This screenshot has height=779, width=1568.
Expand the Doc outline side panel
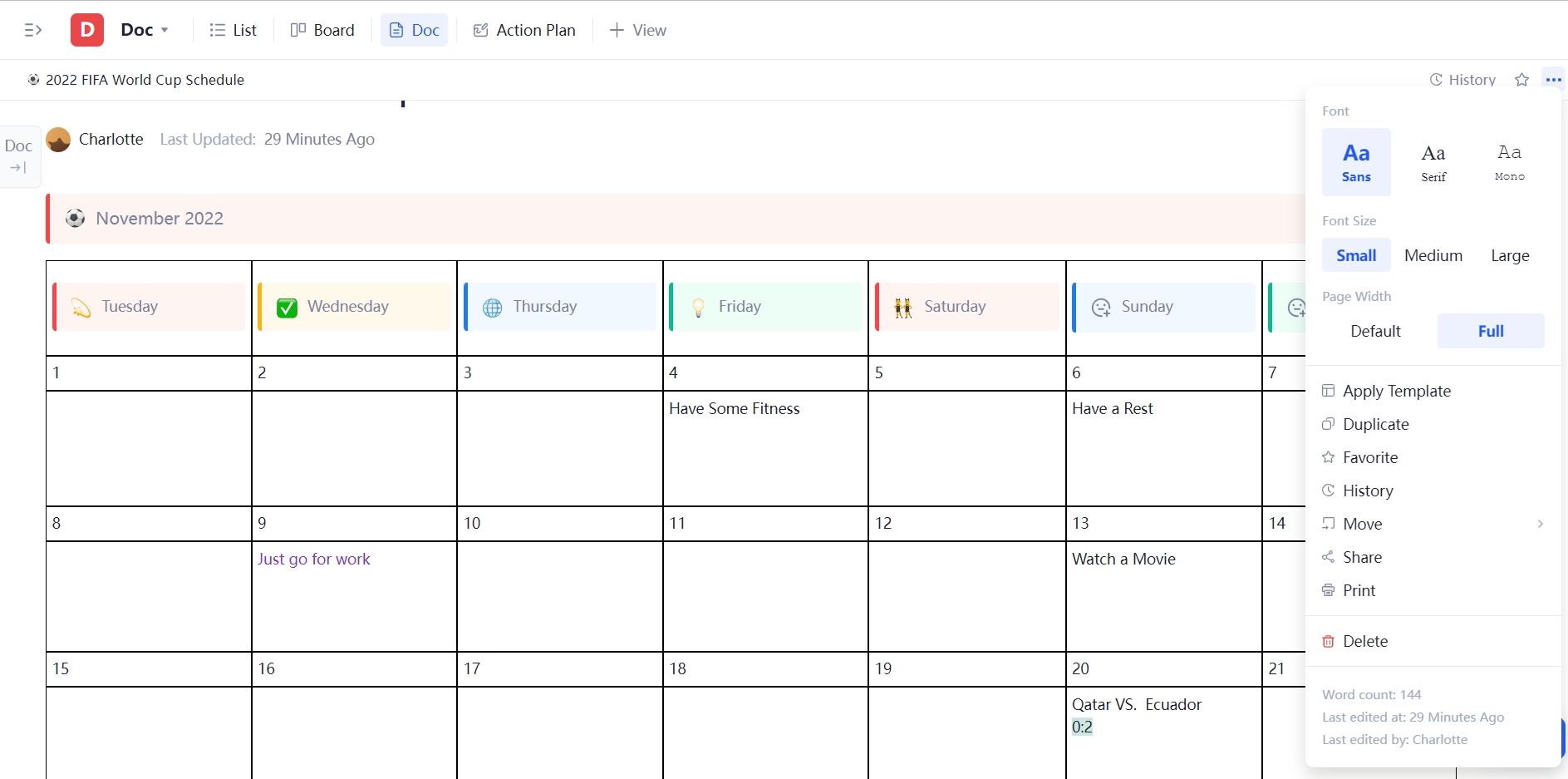pos(18,156)
